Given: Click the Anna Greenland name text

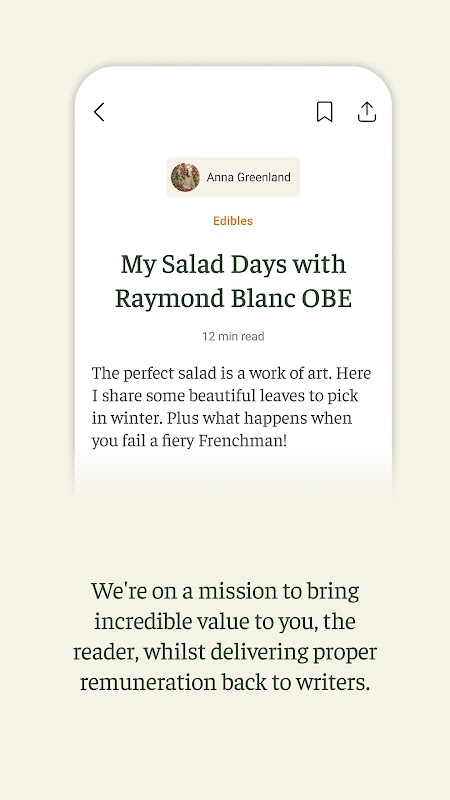Looking at the screenshot, I should pos(248,177).
